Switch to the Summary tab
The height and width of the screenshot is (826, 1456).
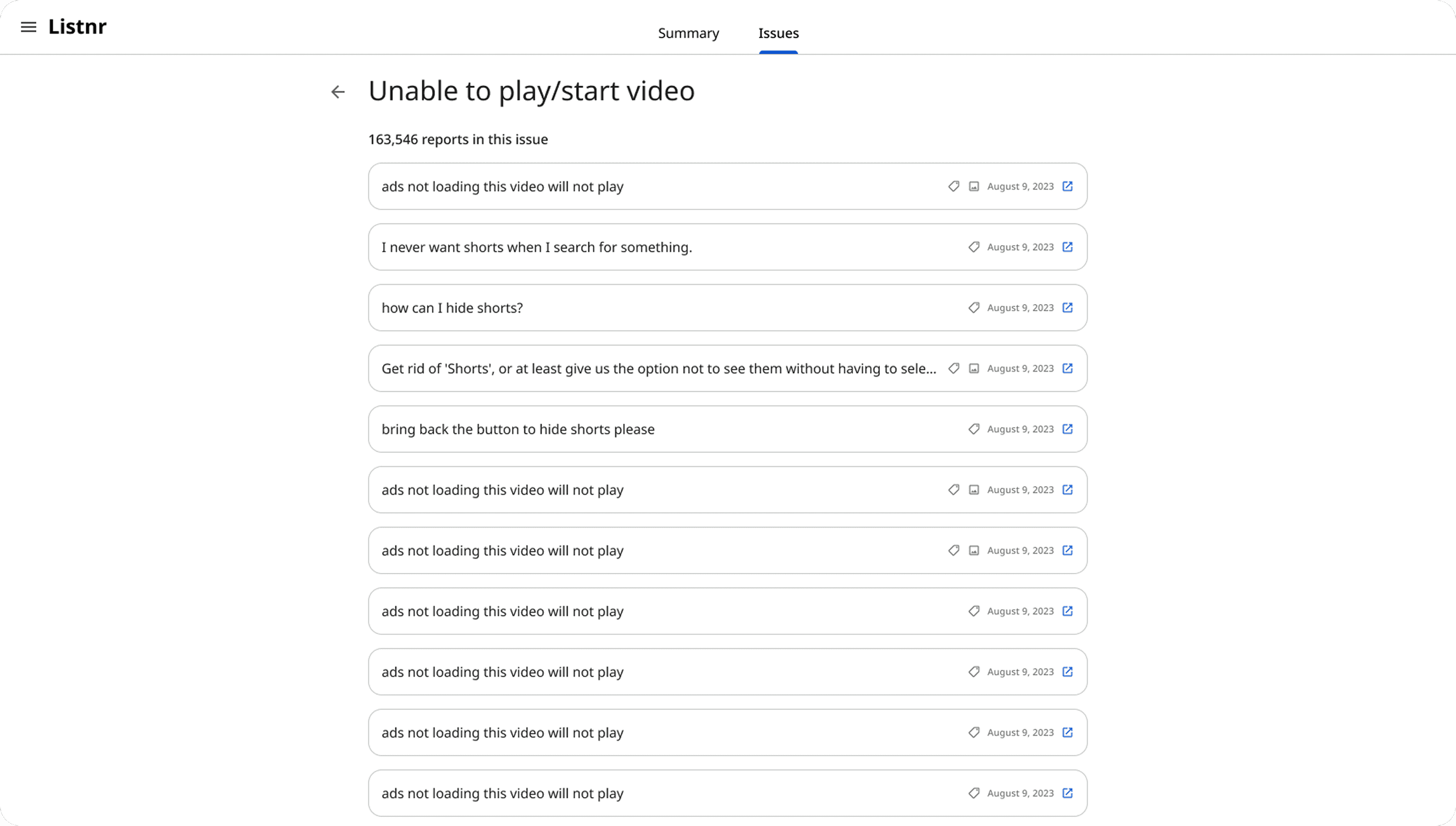click(x=688, y=33)
